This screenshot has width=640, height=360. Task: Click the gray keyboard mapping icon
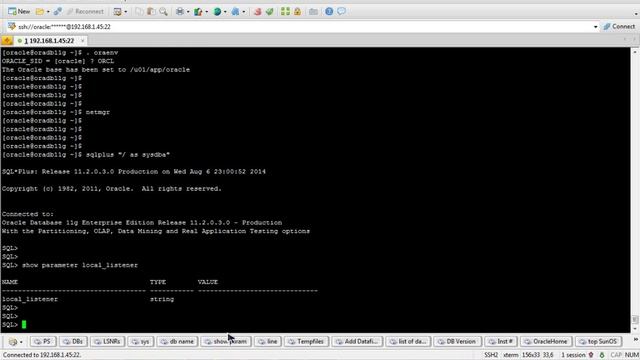pyautogui.click(x=313, y=12)
